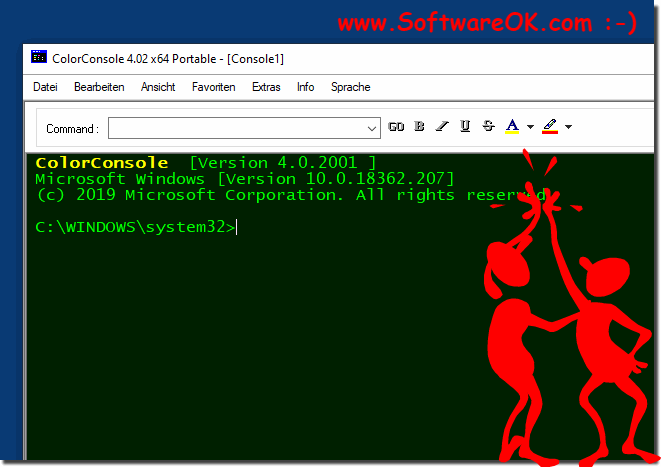
Task: Click the C:\WINDOWS\system32> prompt line
Action: (x=136, y=227)
